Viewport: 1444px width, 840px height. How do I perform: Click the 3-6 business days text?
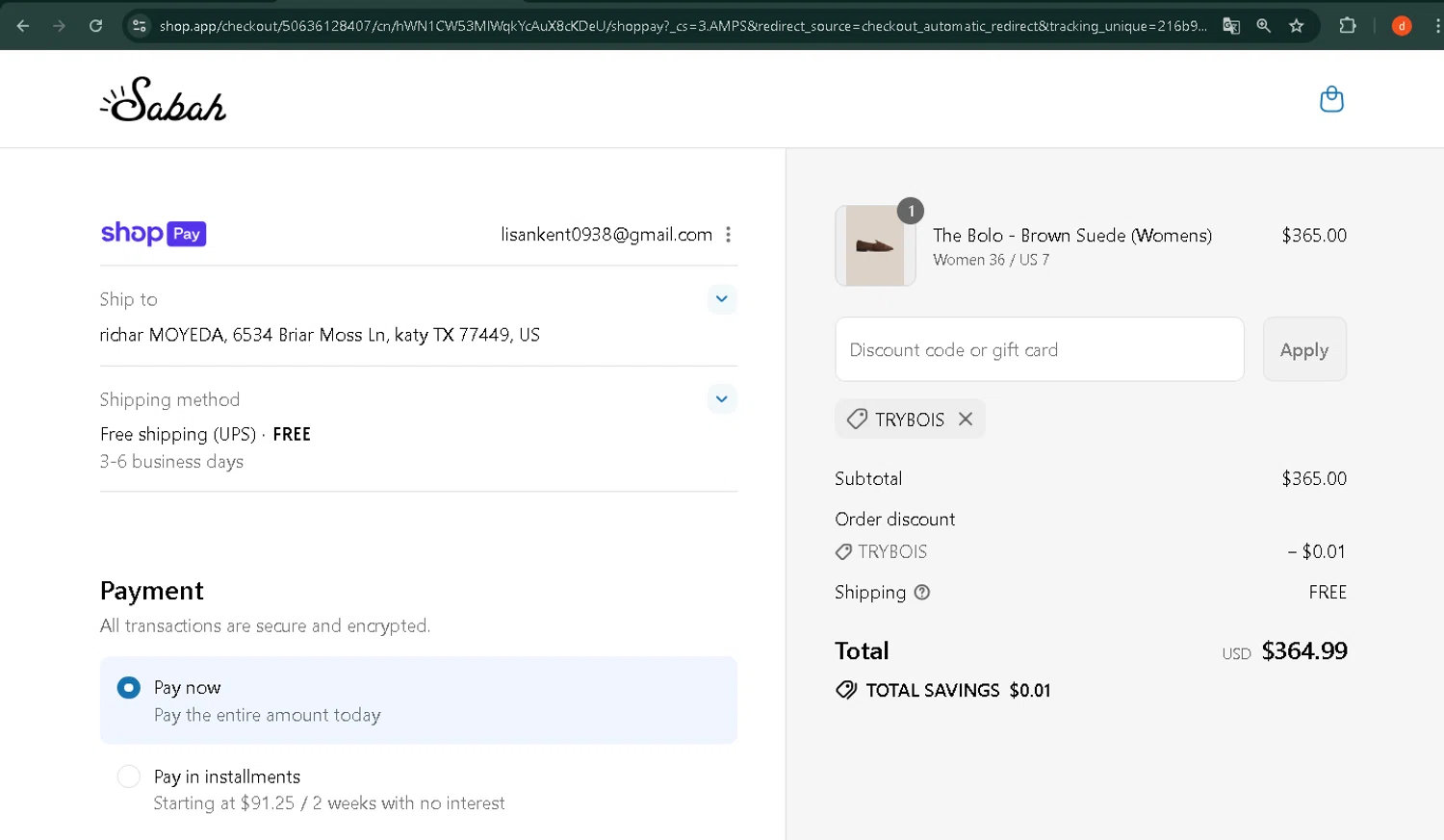(x=171, y=462)
